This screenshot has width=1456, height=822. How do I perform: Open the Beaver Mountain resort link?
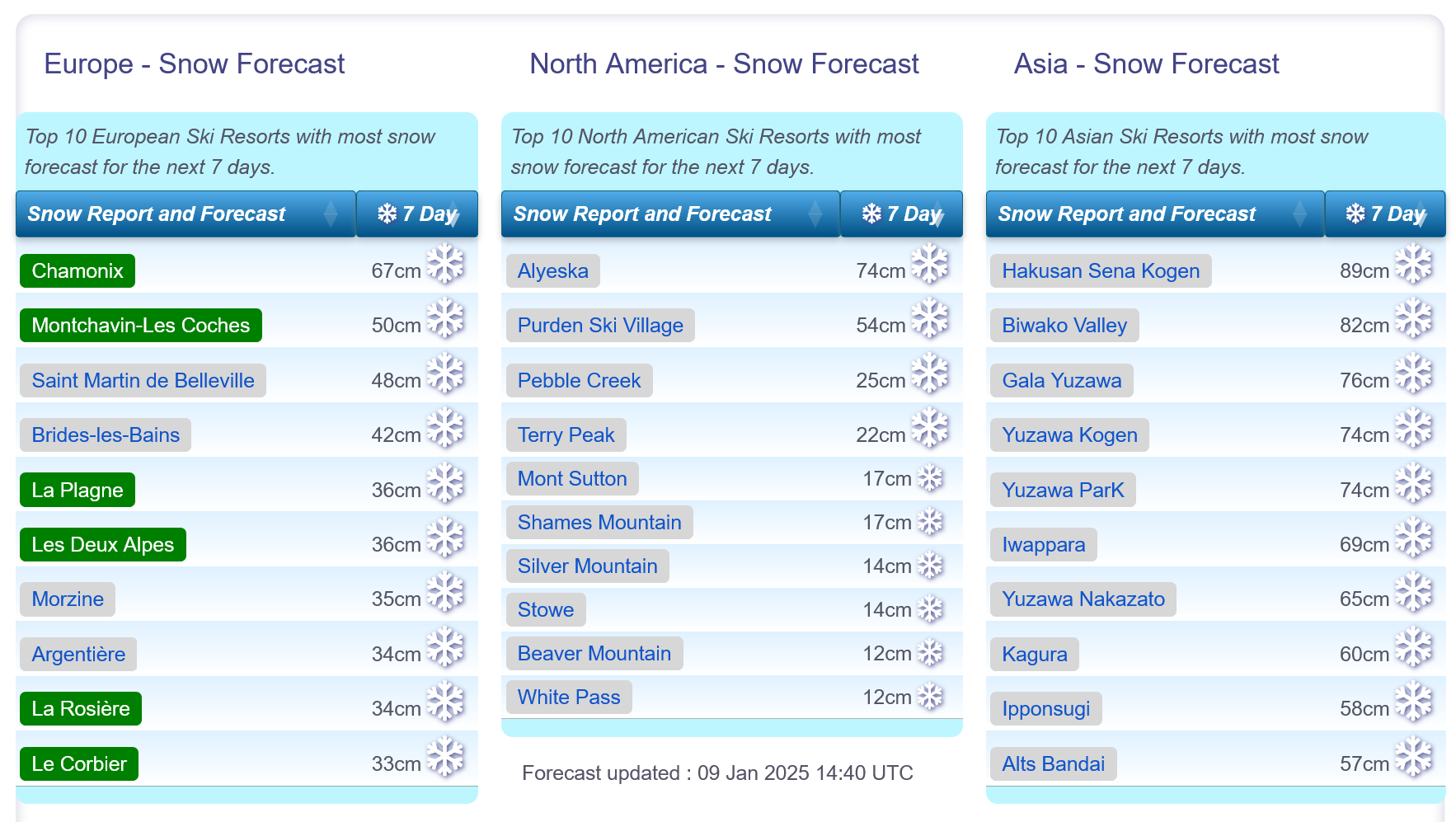[594, 653]
